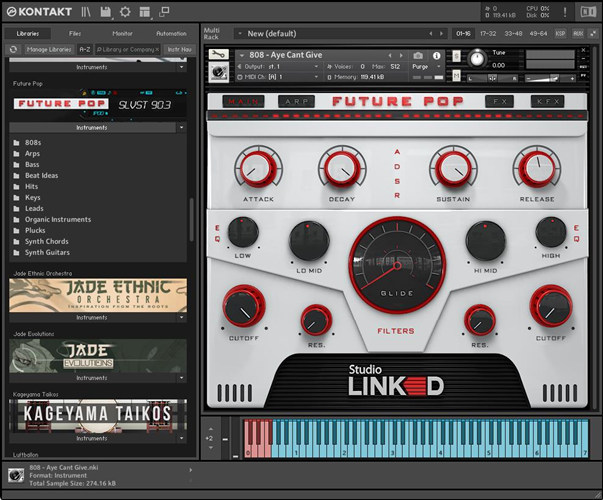Toggle the instrument Solo button
Viewport: 603px width, 500px height.
455,54
